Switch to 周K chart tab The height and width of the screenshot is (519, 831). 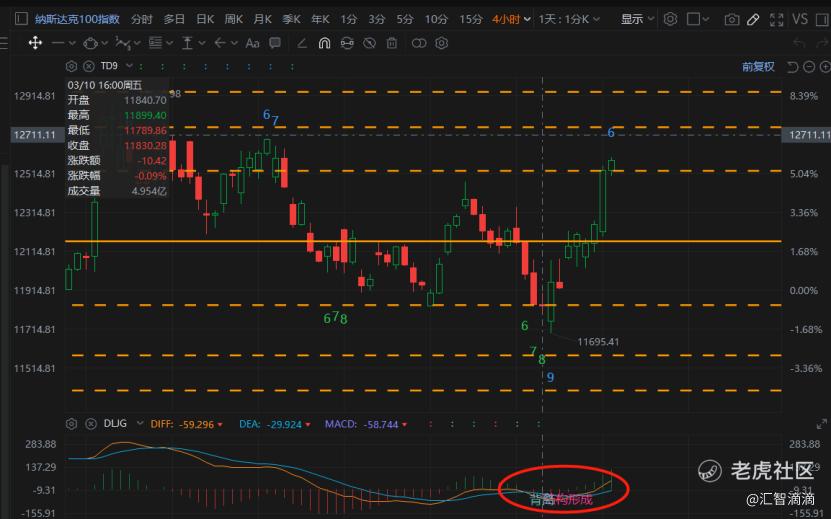(234, 20)
